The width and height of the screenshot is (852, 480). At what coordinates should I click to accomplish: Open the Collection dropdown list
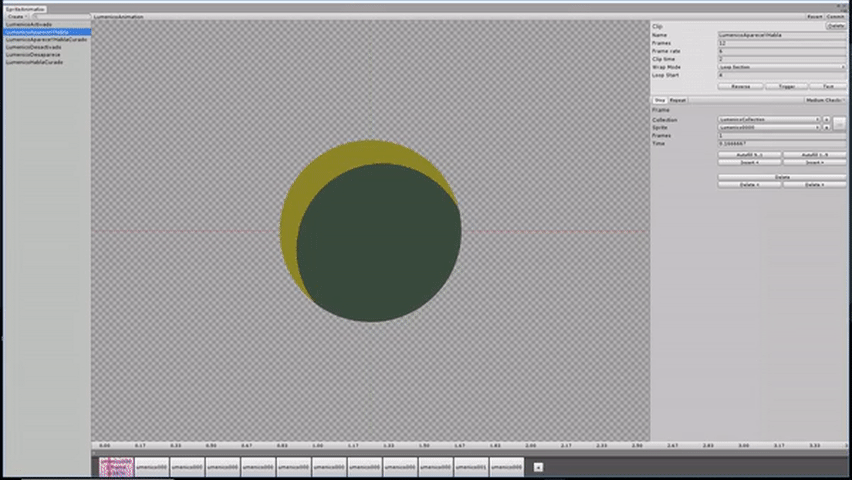point(769,120)
